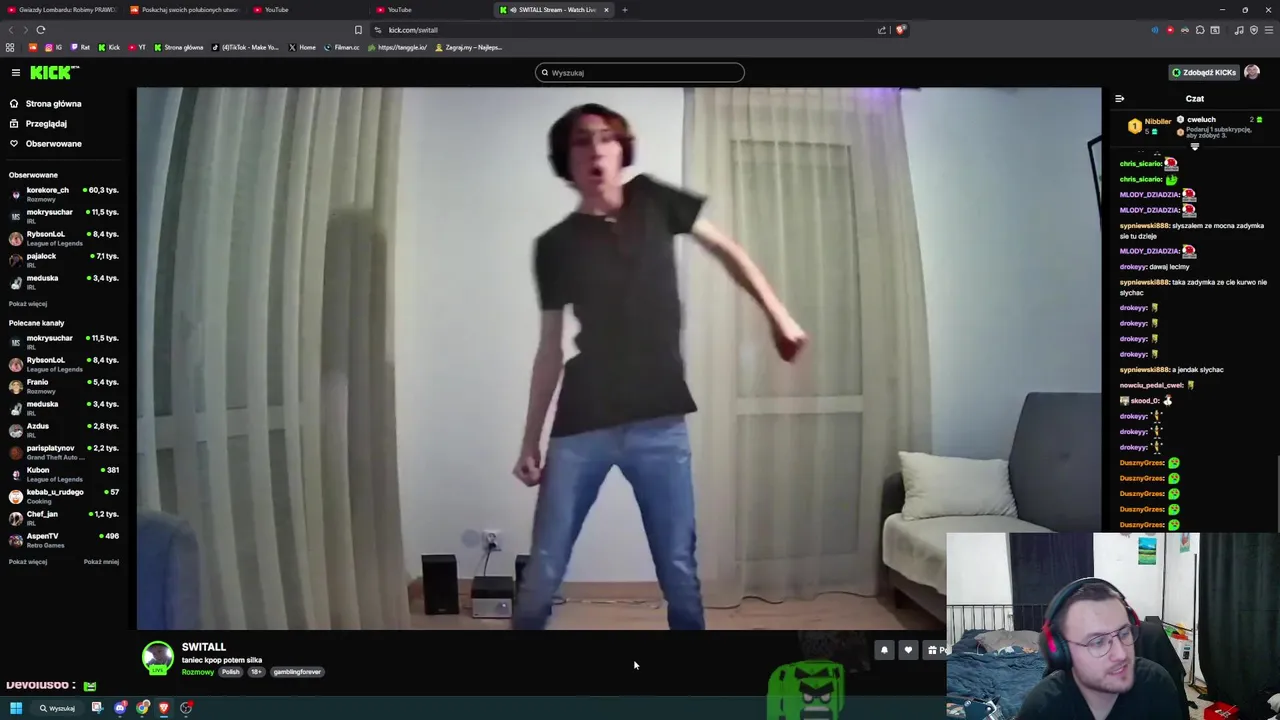The width and height of the screenshot is (1280, 720).
Task: Open recommended channel Azdus
Action: [x=64, y=429]
